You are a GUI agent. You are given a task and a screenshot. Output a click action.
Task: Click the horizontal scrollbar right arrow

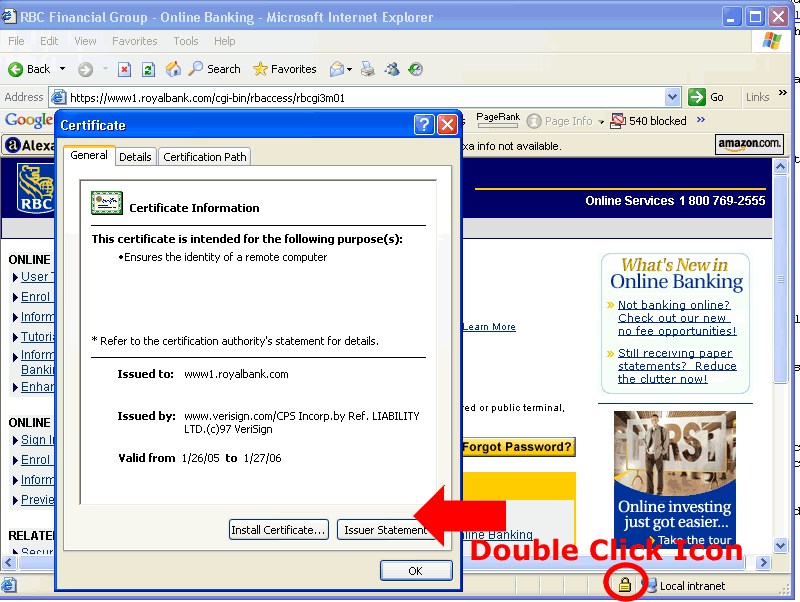click(x=763, y=562)
